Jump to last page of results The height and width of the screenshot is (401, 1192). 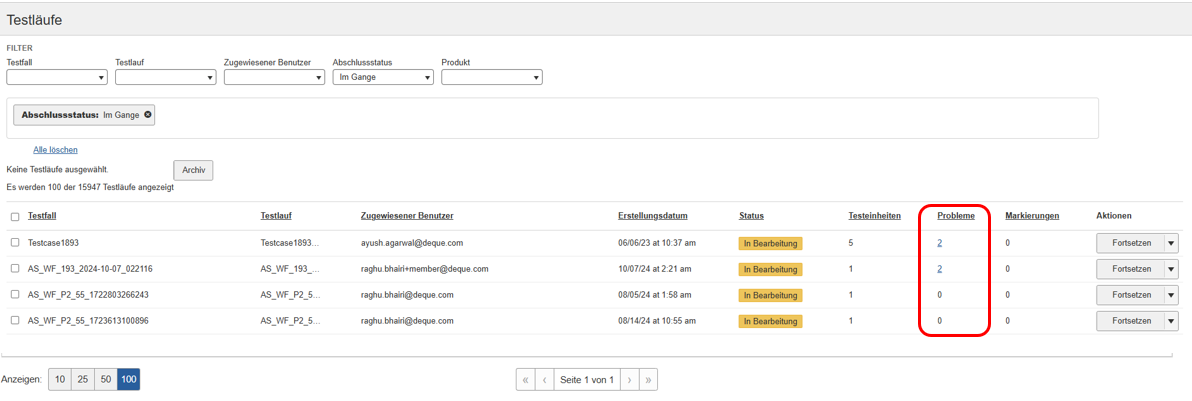pyautogui.click(x=648, y=380)
